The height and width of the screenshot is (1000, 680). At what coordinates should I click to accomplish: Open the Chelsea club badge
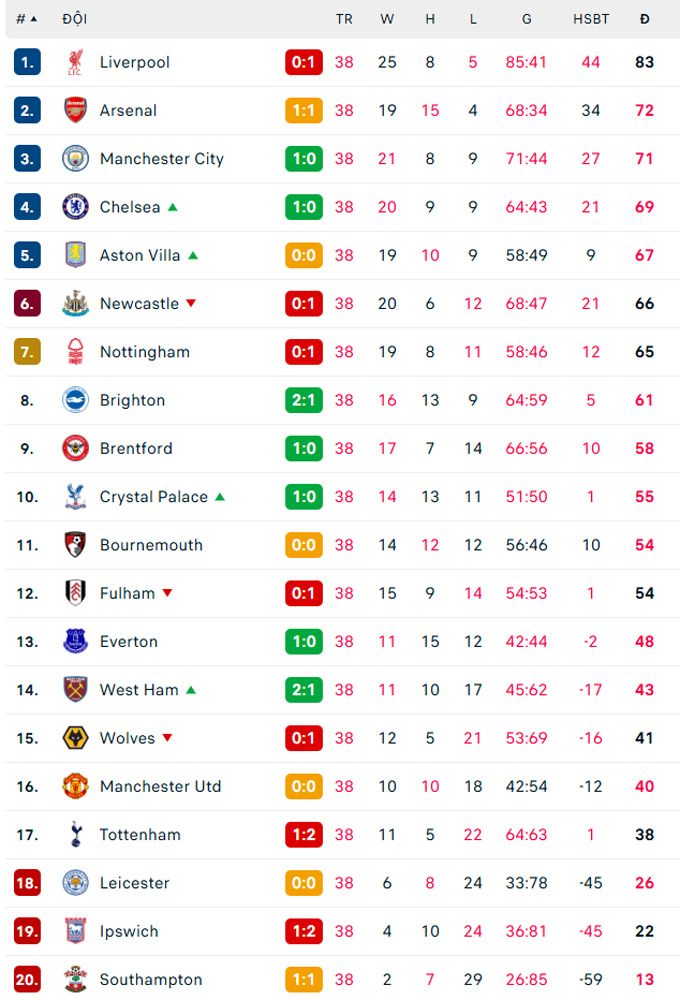coord(75,207)
